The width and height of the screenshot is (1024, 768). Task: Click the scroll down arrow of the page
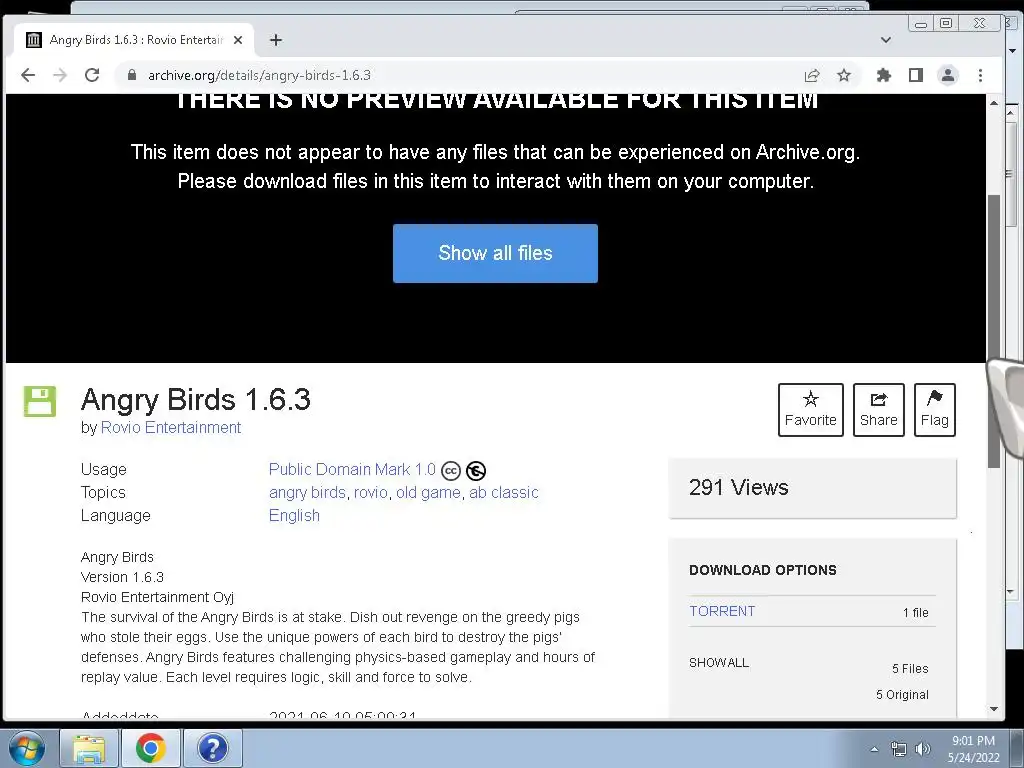pyautogui.click(x=994, y=709)
